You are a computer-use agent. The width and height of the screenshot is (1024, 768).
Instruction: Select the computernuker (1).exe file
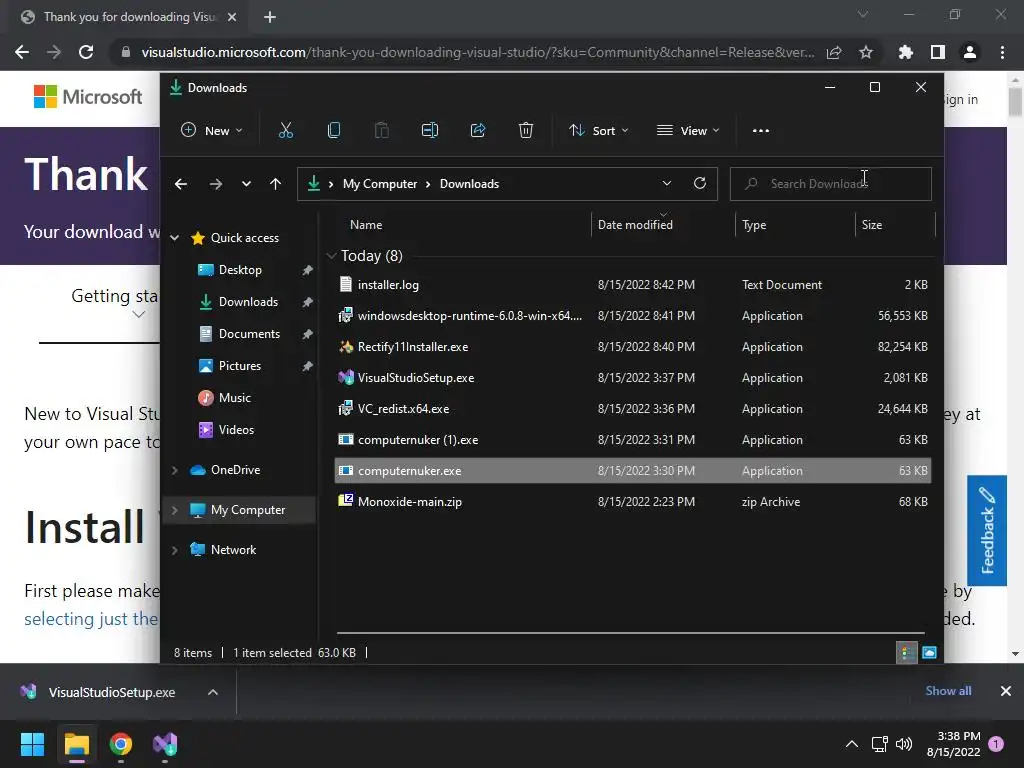point(632,440)
